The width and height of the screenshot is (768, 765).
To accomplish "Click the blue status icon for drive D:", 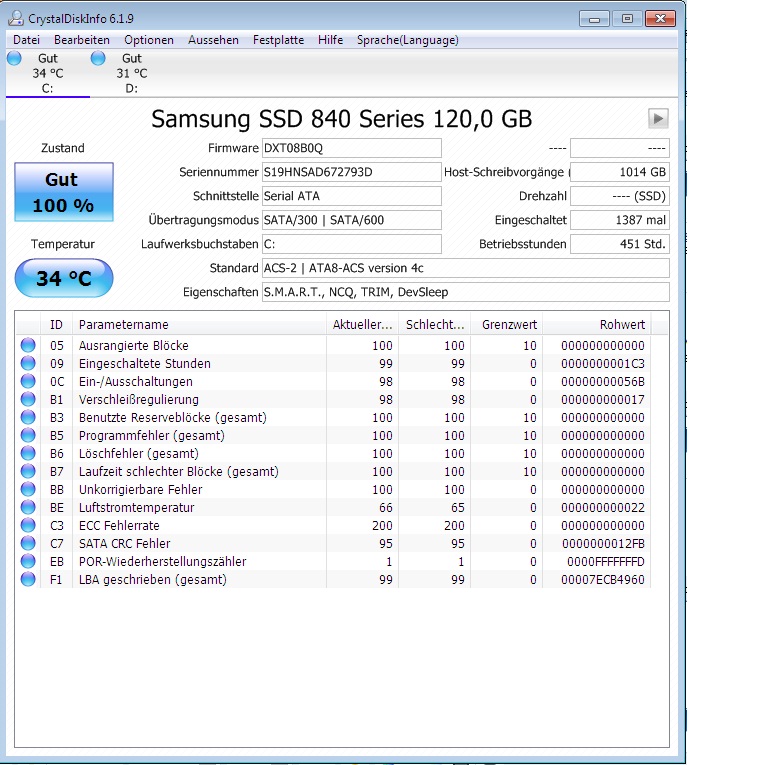I will tap(98, 58).
